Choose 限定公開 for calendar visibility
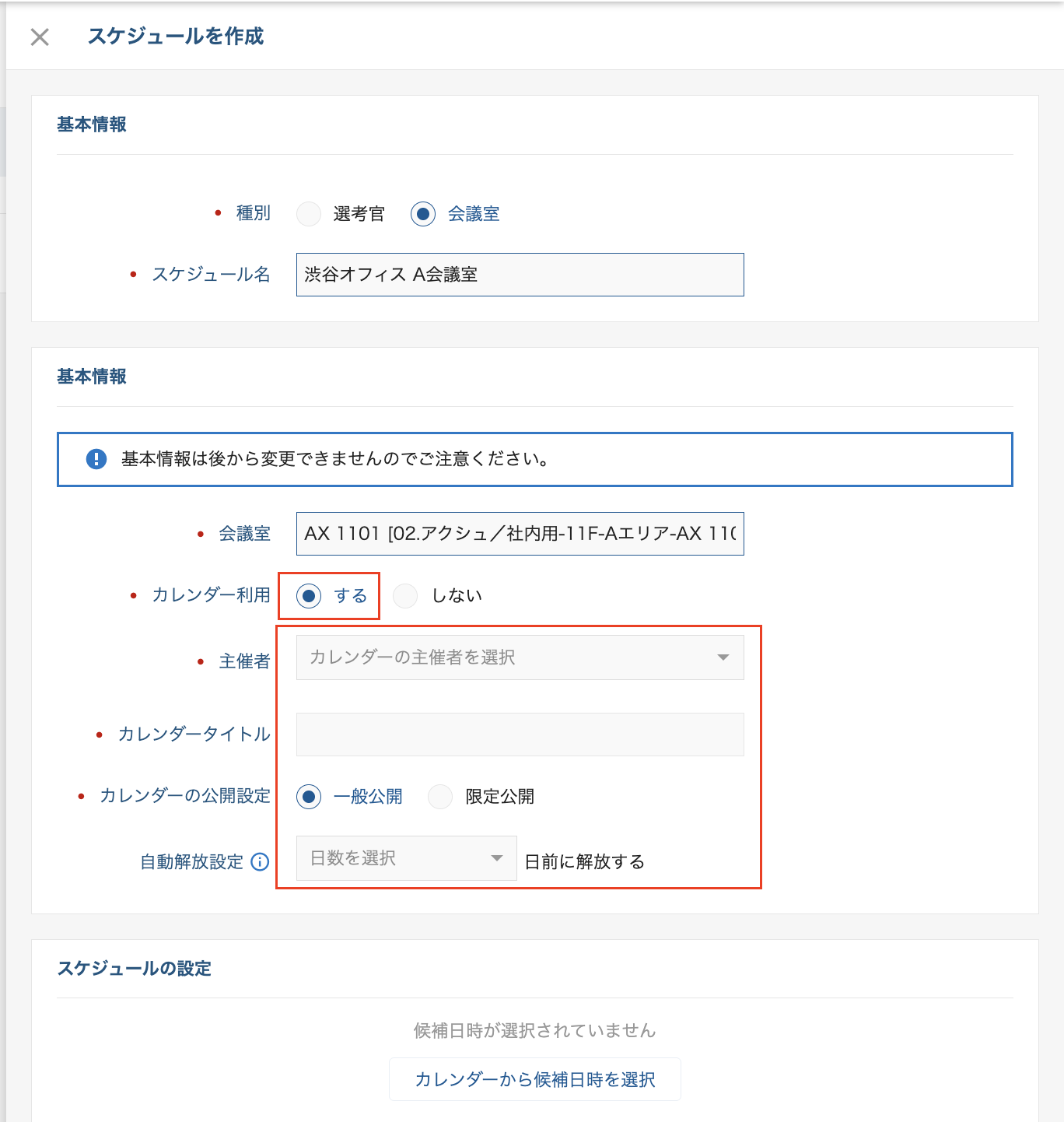 tap(440, 797)
